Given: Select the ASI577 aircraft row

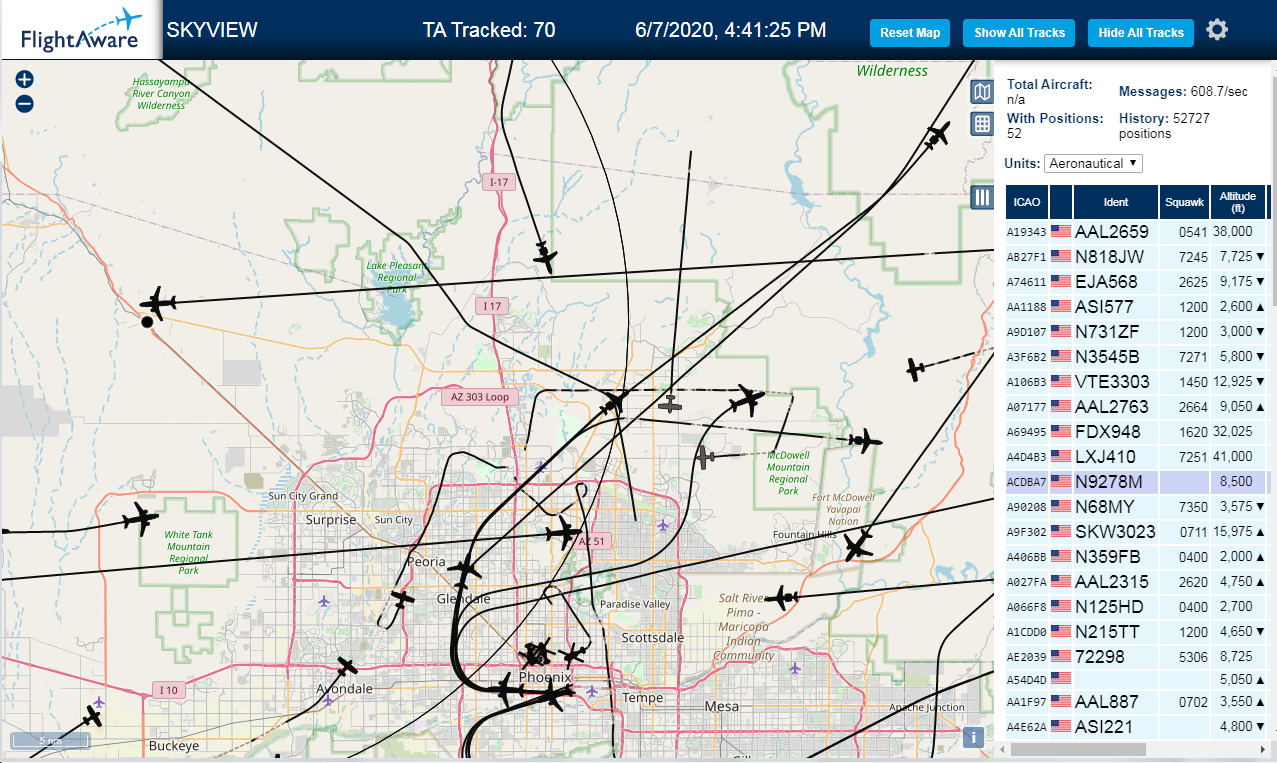Looking at the screenshot, I should pyautogui.click(x=1136, y=307).
